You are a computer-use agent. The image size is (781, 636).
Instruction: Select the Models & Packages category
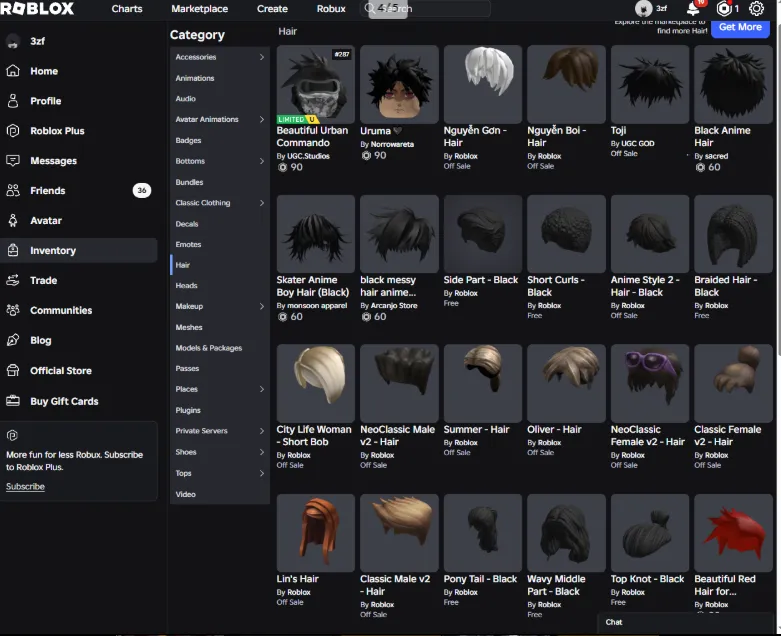(220, 348)
